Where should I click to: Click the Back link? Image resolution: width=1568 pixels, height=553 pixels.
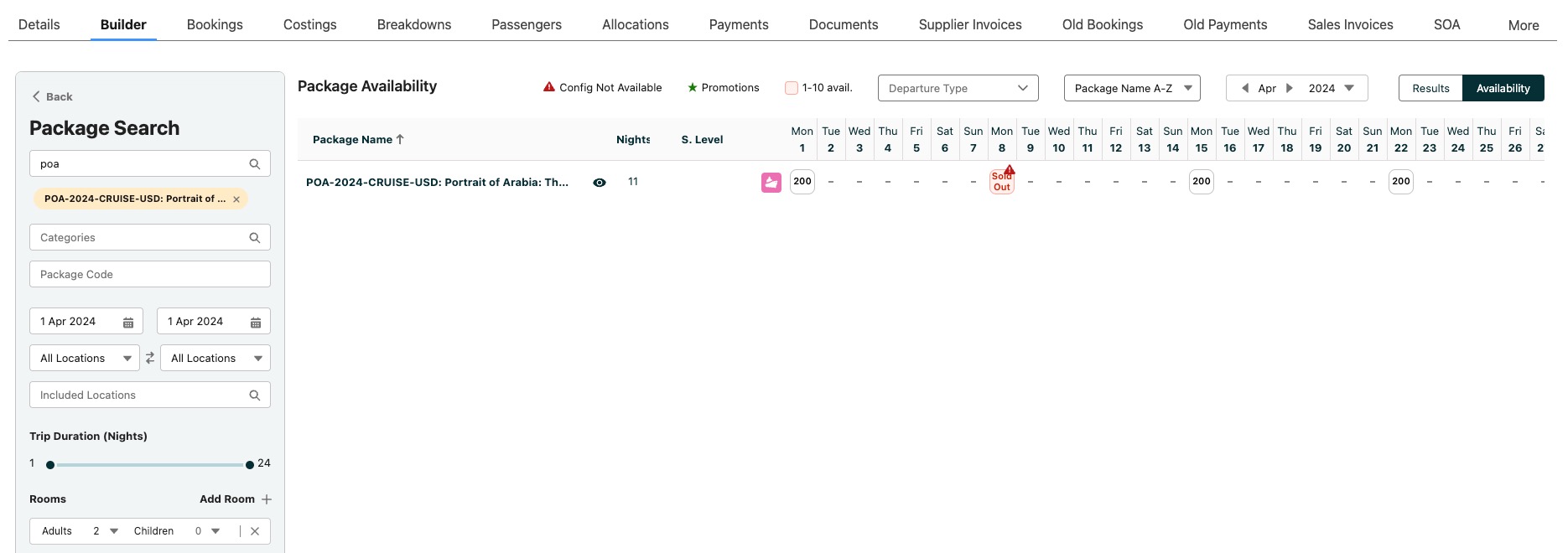pos(52,96)
